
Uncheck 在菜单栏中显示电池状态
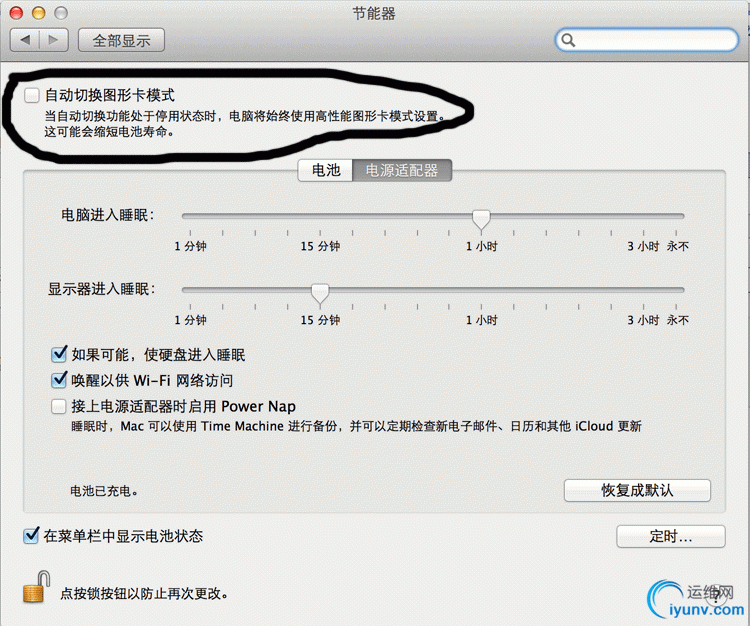[x=32, y=535]
